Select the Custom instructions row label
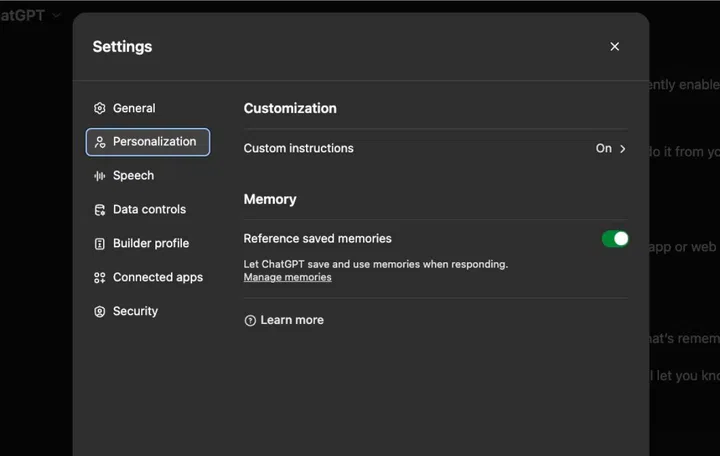 tap(298, 148)
